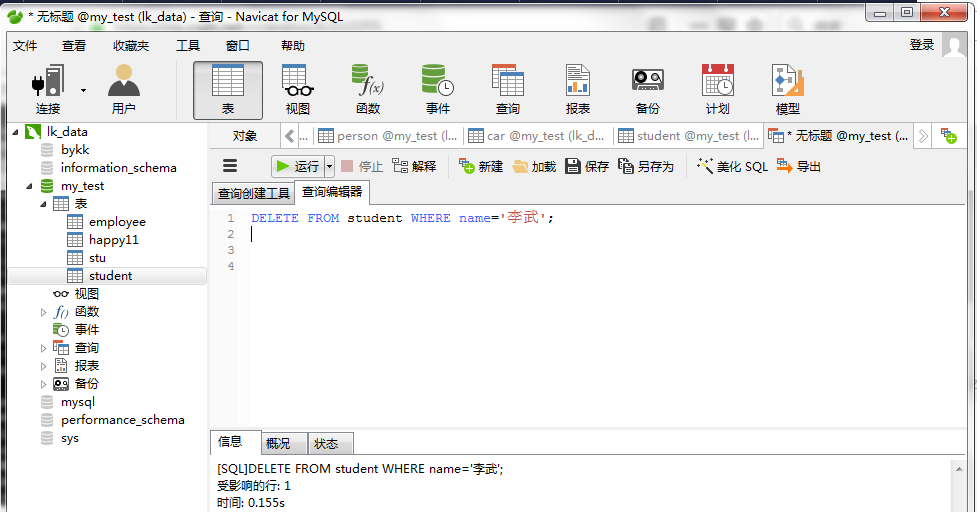
Task: Select the 查询编辑器 tab
Action: point(332,192)
